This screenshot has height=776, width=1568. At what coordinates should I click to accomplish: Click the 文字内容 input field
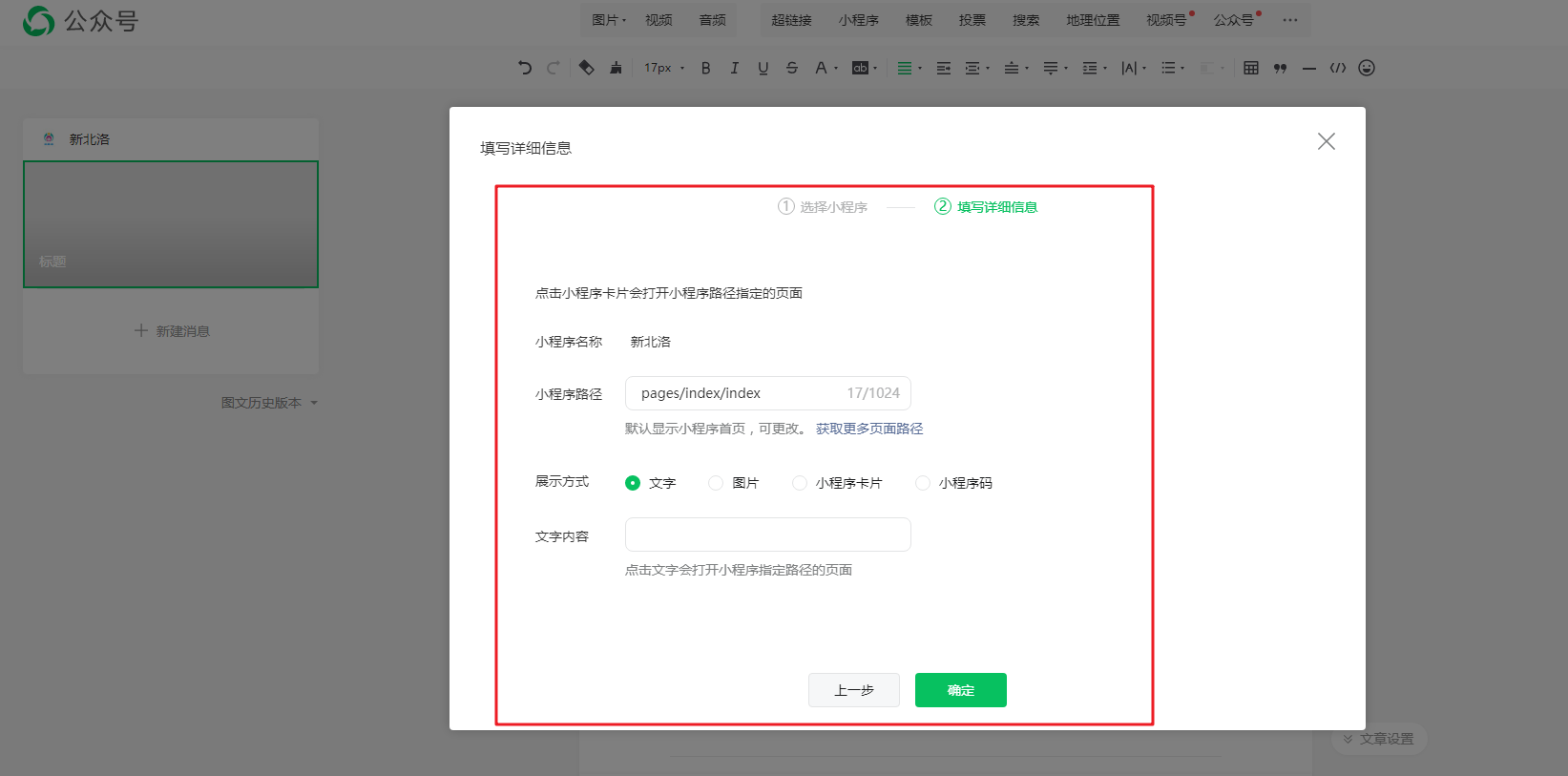(x=767, y=535)
